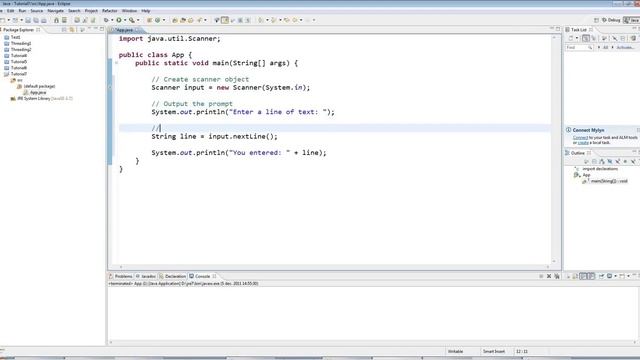This screenshot has width=640, height=360.
Task: Click the editor vertical scrollbar
Action: coord(554,149)
